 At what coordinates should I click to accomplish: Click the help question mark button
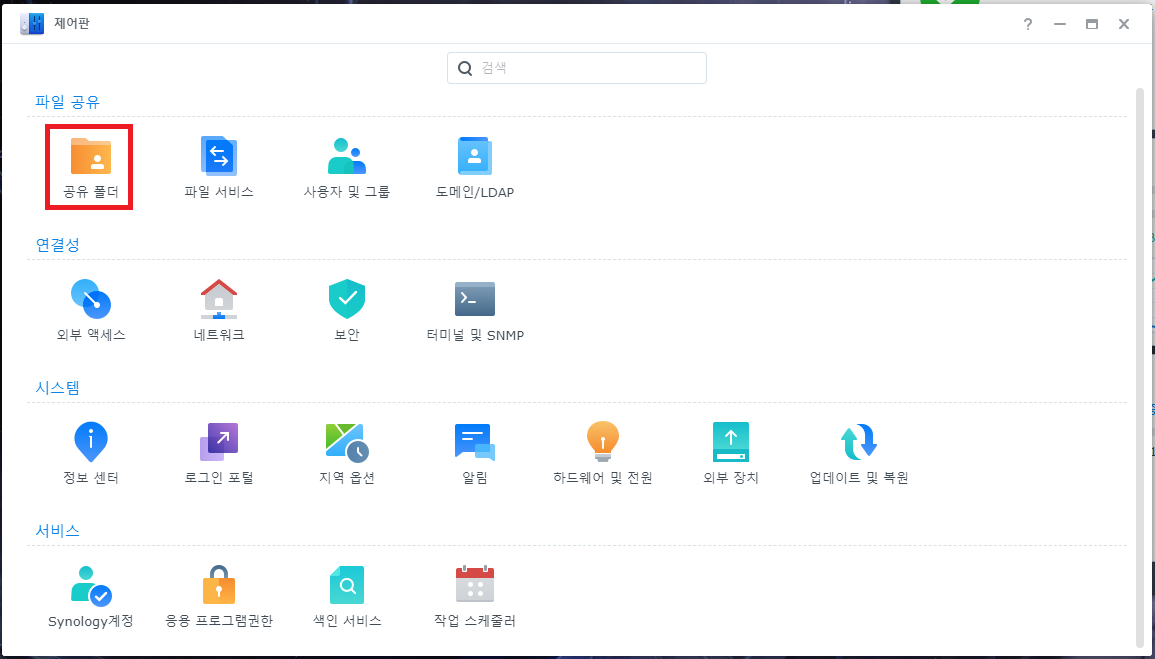point(1027,24)
